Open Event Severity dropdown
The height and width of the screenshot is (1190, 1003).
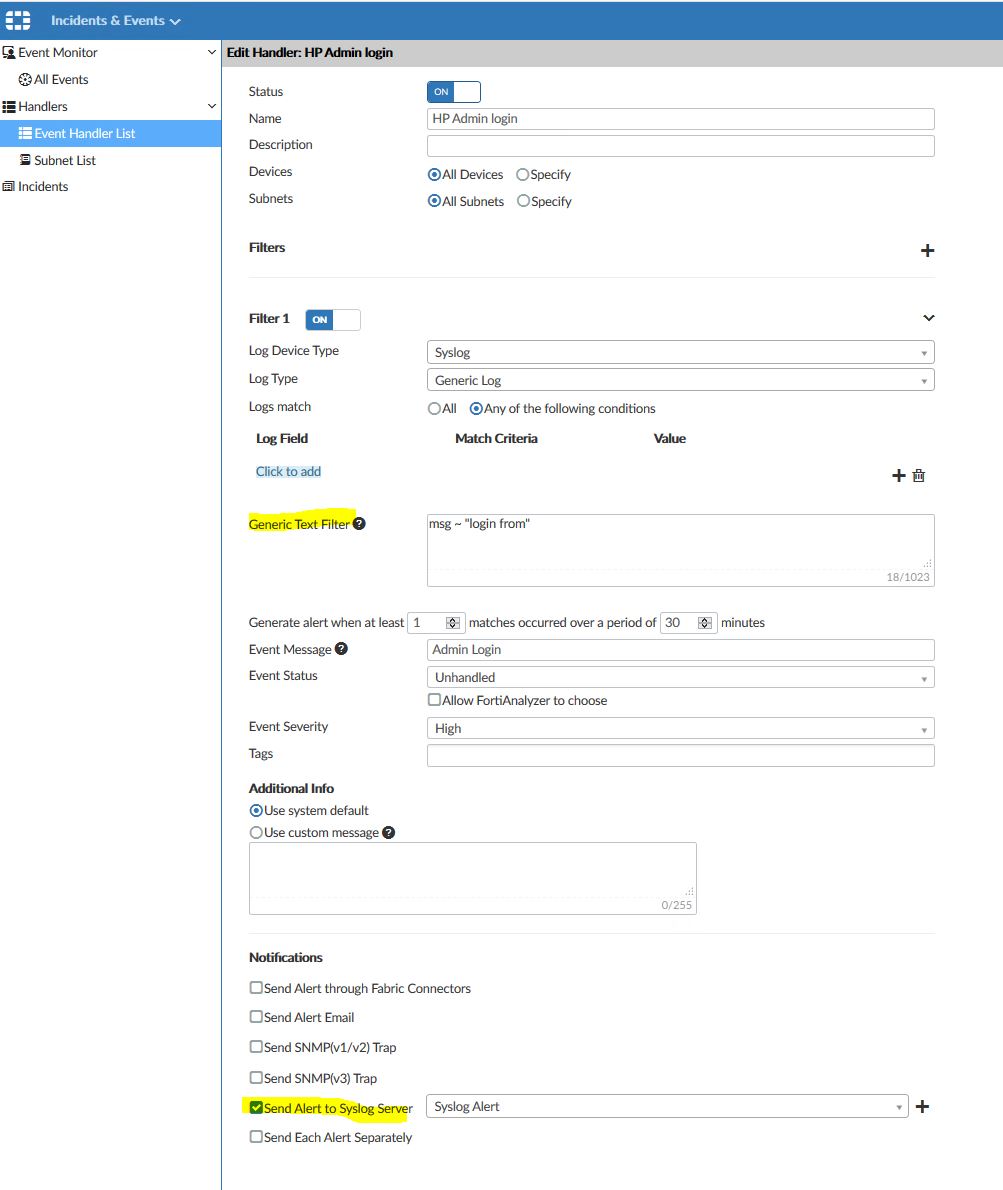(681, 729)
